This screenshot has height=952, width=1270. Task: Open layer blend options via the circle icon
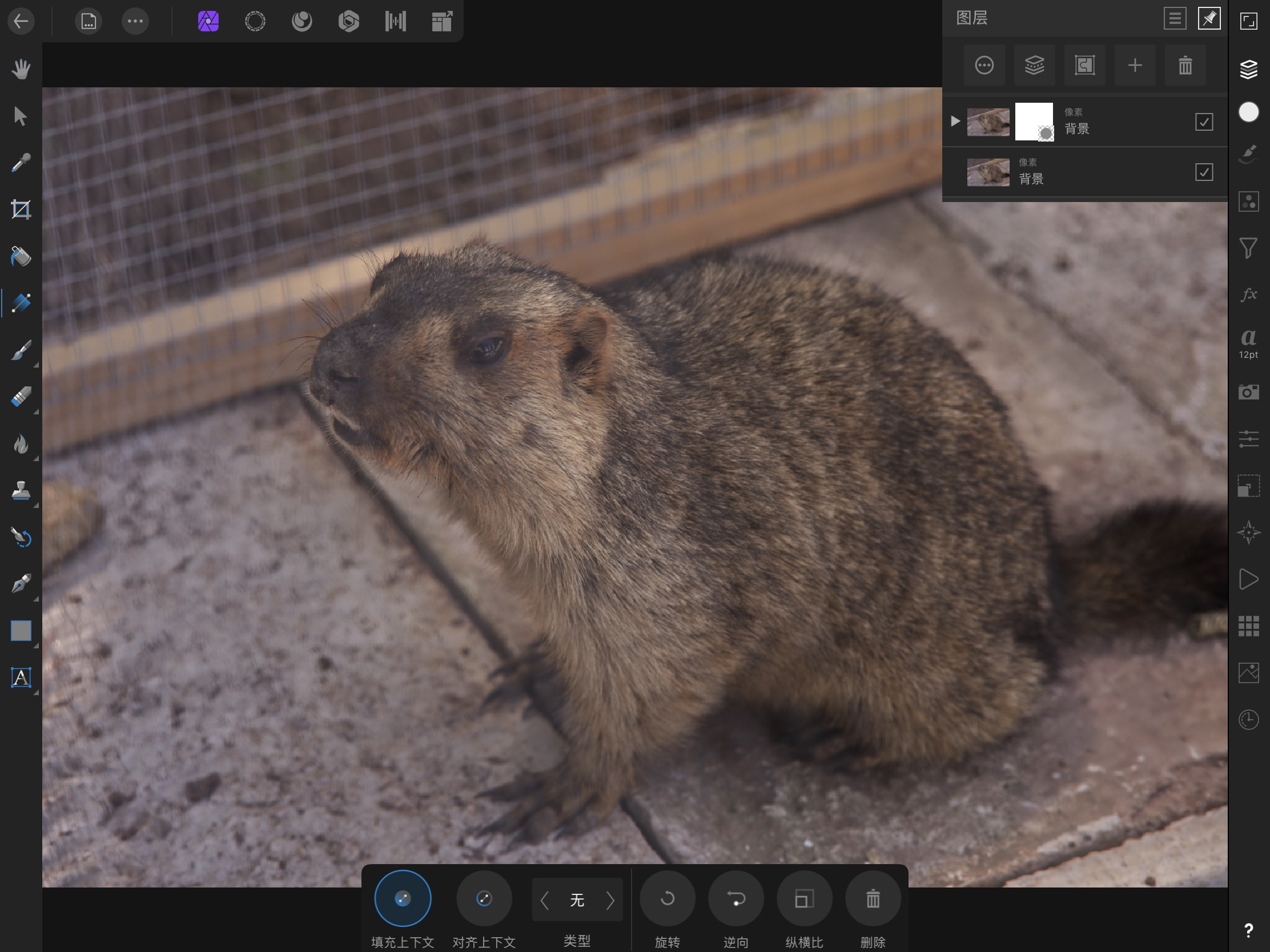984,65
